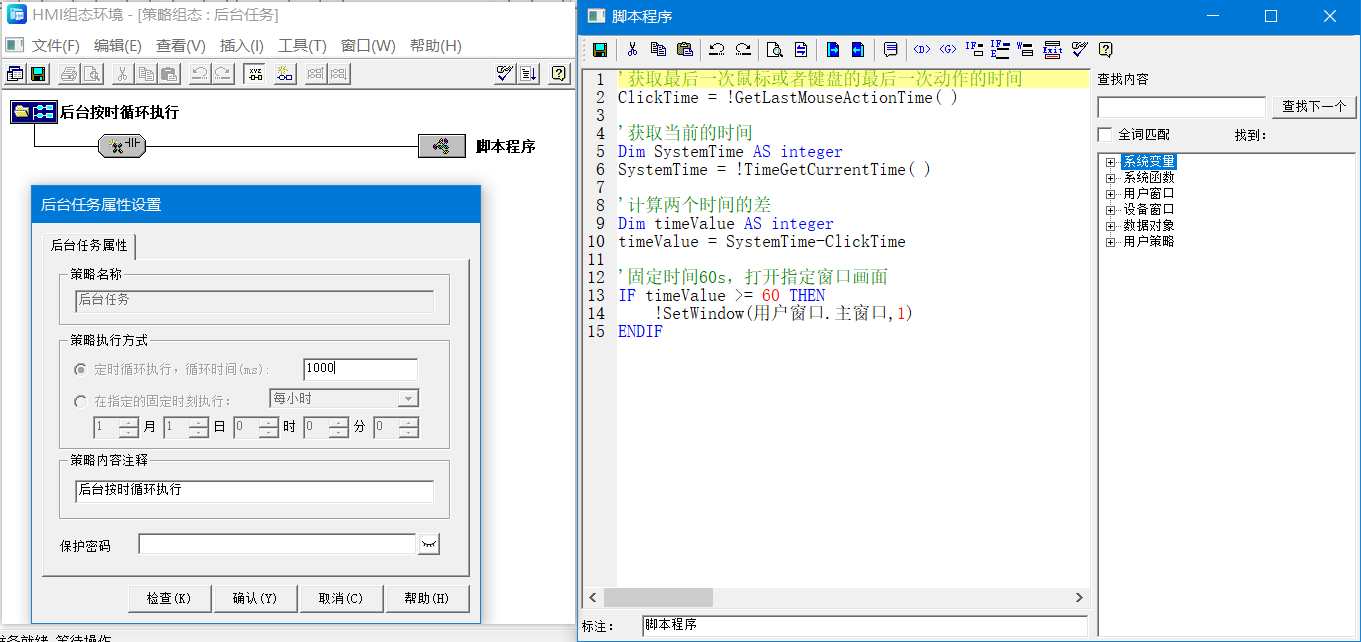Viewport: 1361px width, 642px height.
Task: Open script editor help using the question-mark icon
Action: (1105, 50)
